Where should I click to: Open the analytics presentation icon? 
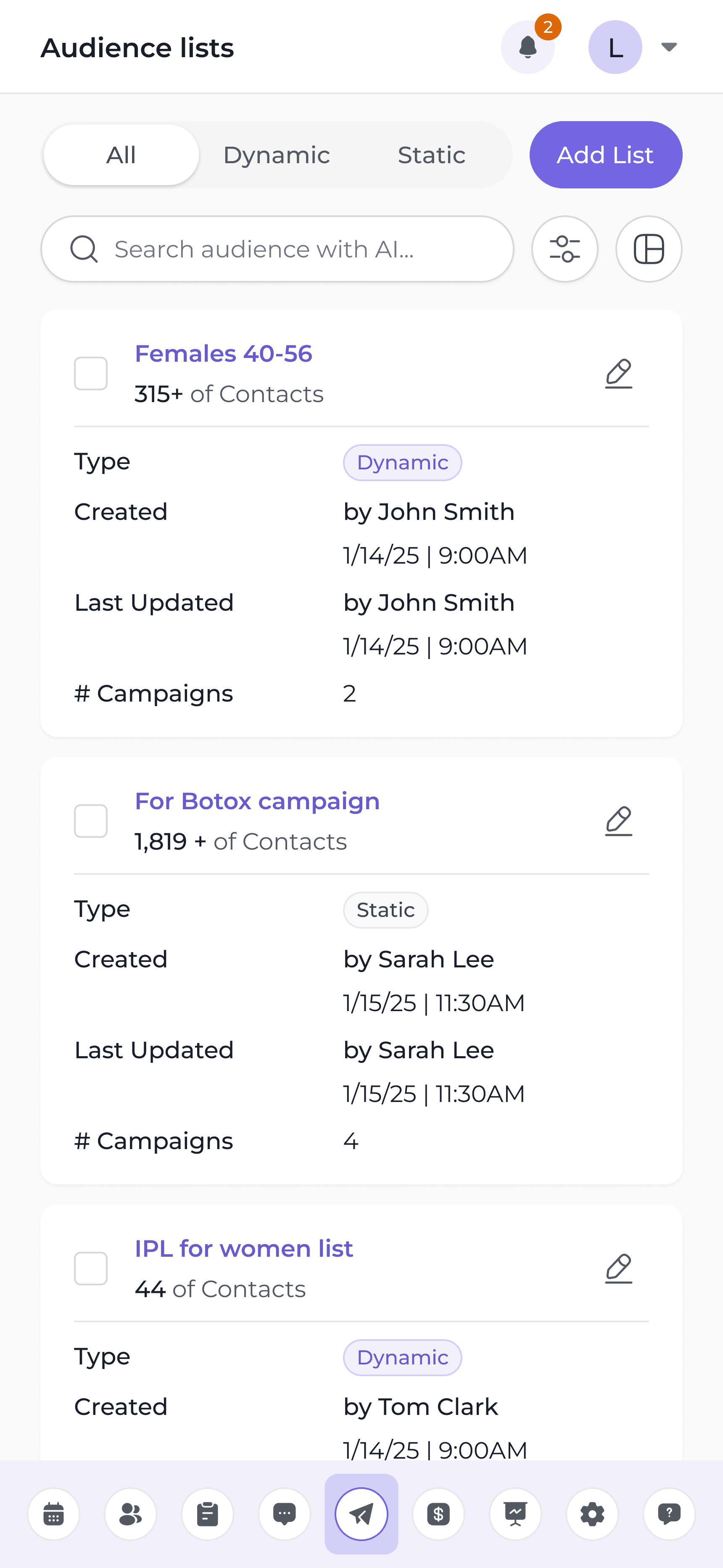[515, 1515]
